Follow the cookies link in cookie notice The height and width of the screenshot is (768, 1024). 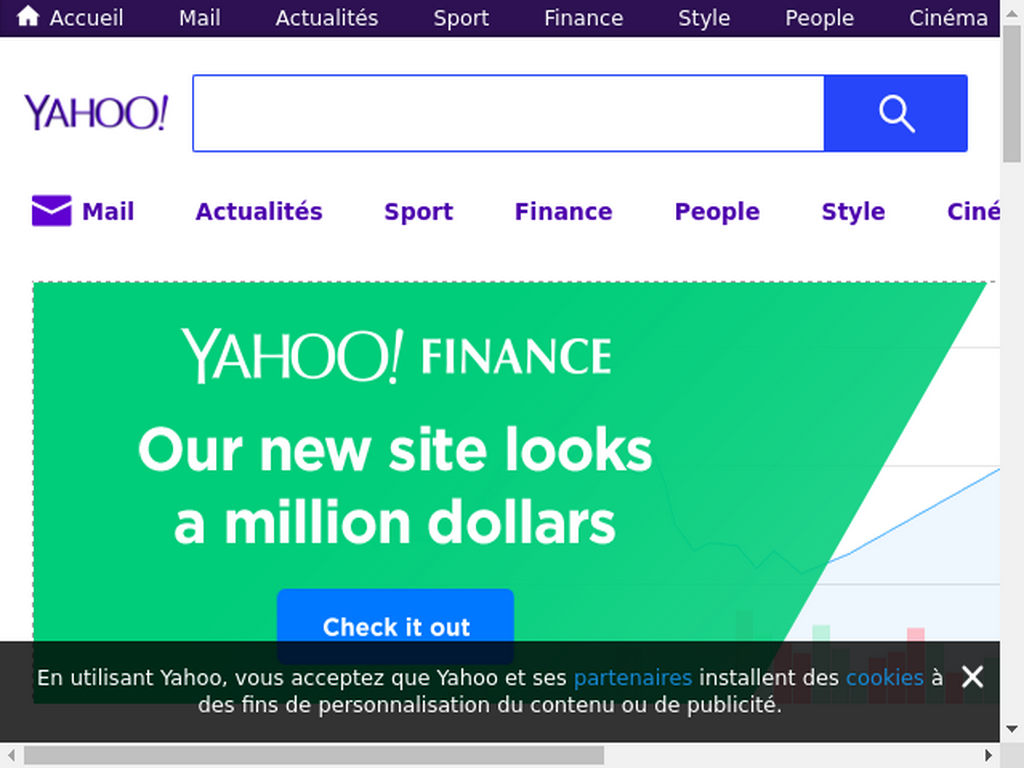885,677
